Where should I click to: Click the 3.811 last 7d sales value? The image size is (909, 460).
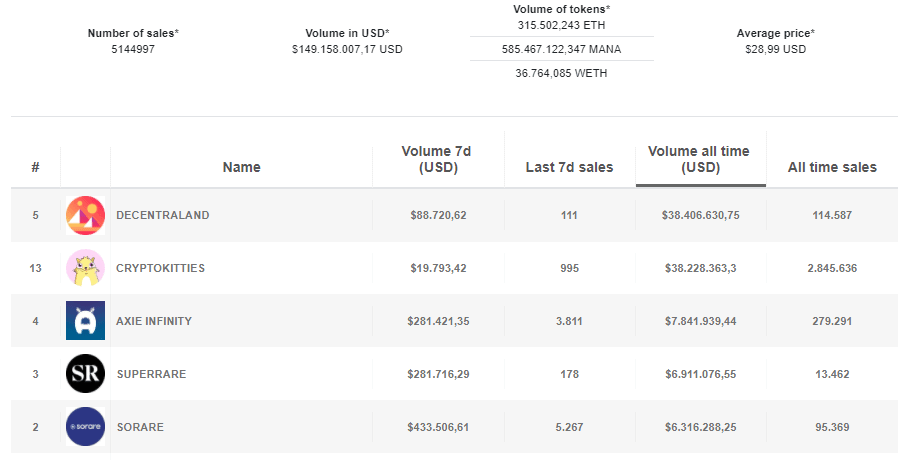(x=569, y=321)
